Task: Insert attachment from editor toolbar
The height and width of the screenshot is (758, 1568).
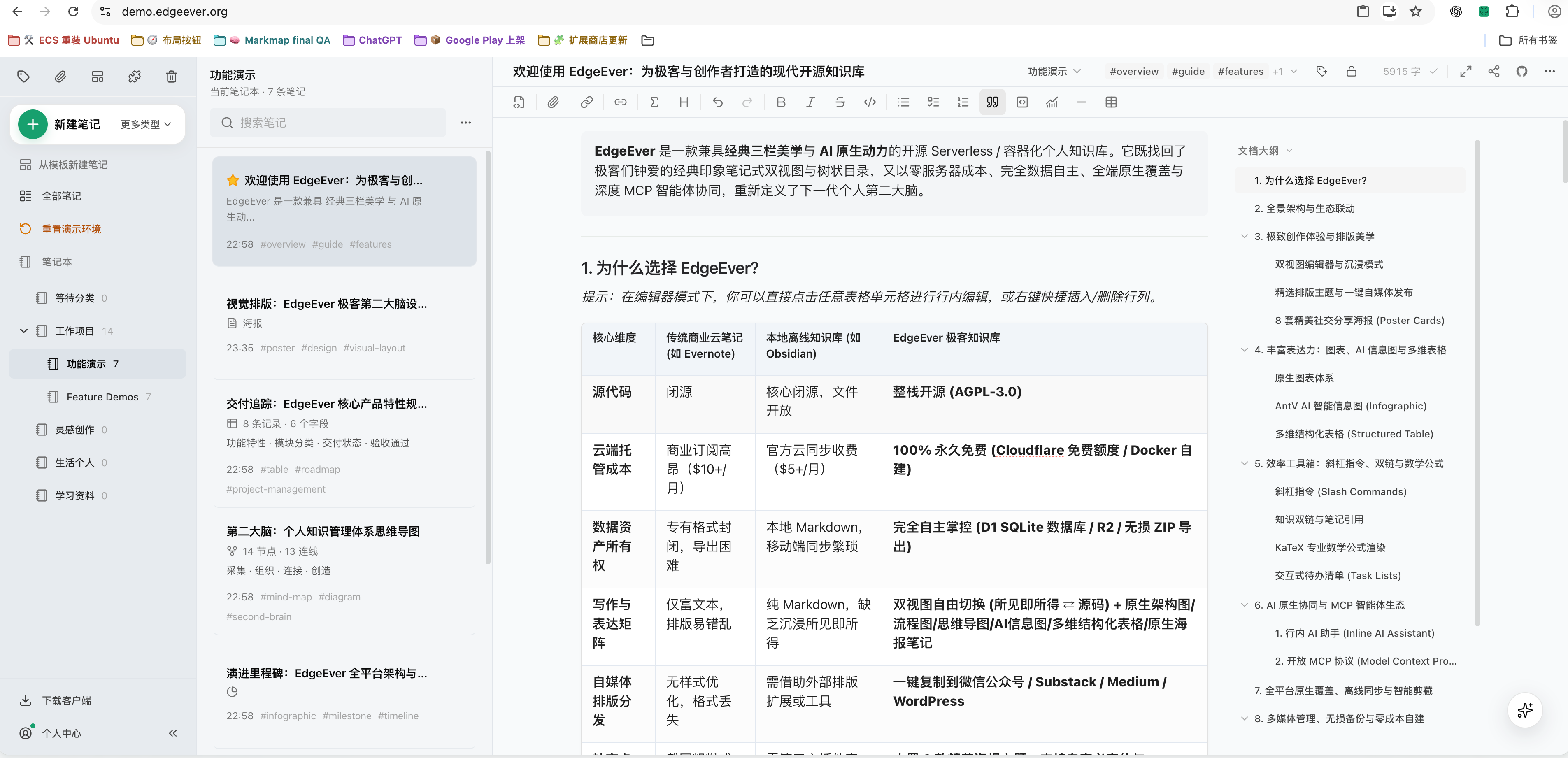Action: coord(553,102)
